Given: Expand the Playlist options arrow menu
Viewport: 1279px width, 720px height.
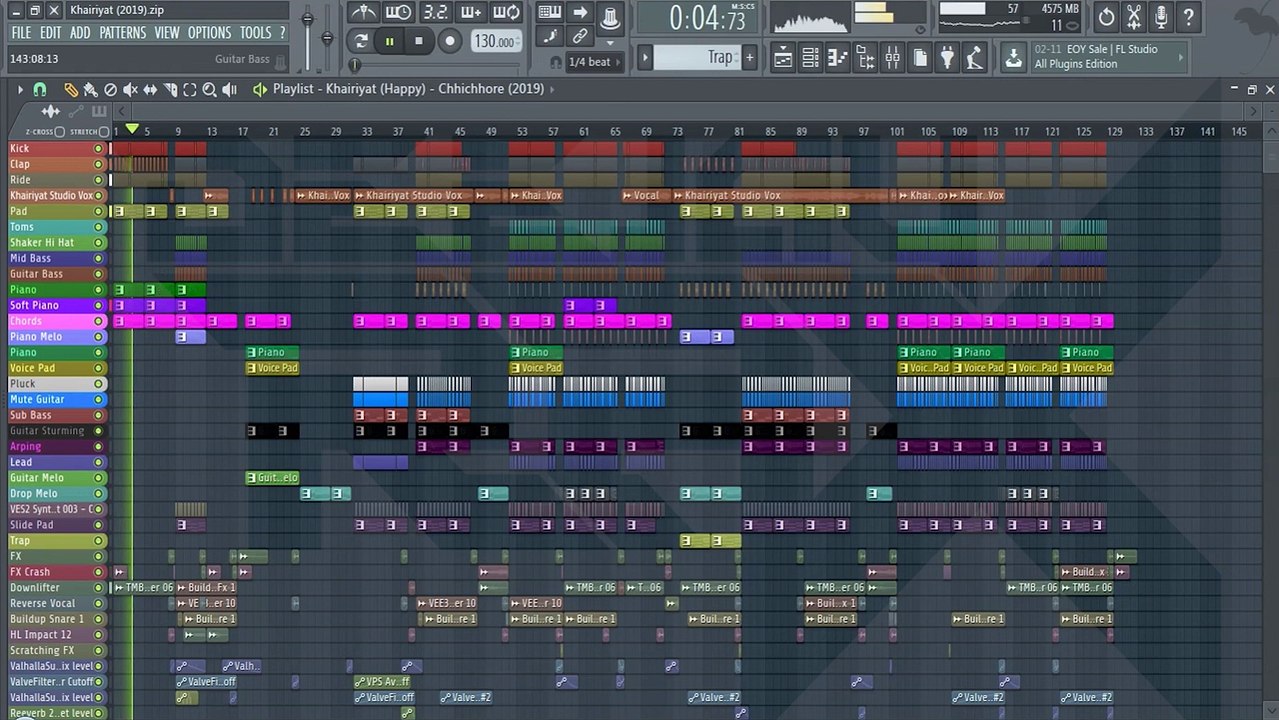Looking at the screenshot, I should coord(20,89).
